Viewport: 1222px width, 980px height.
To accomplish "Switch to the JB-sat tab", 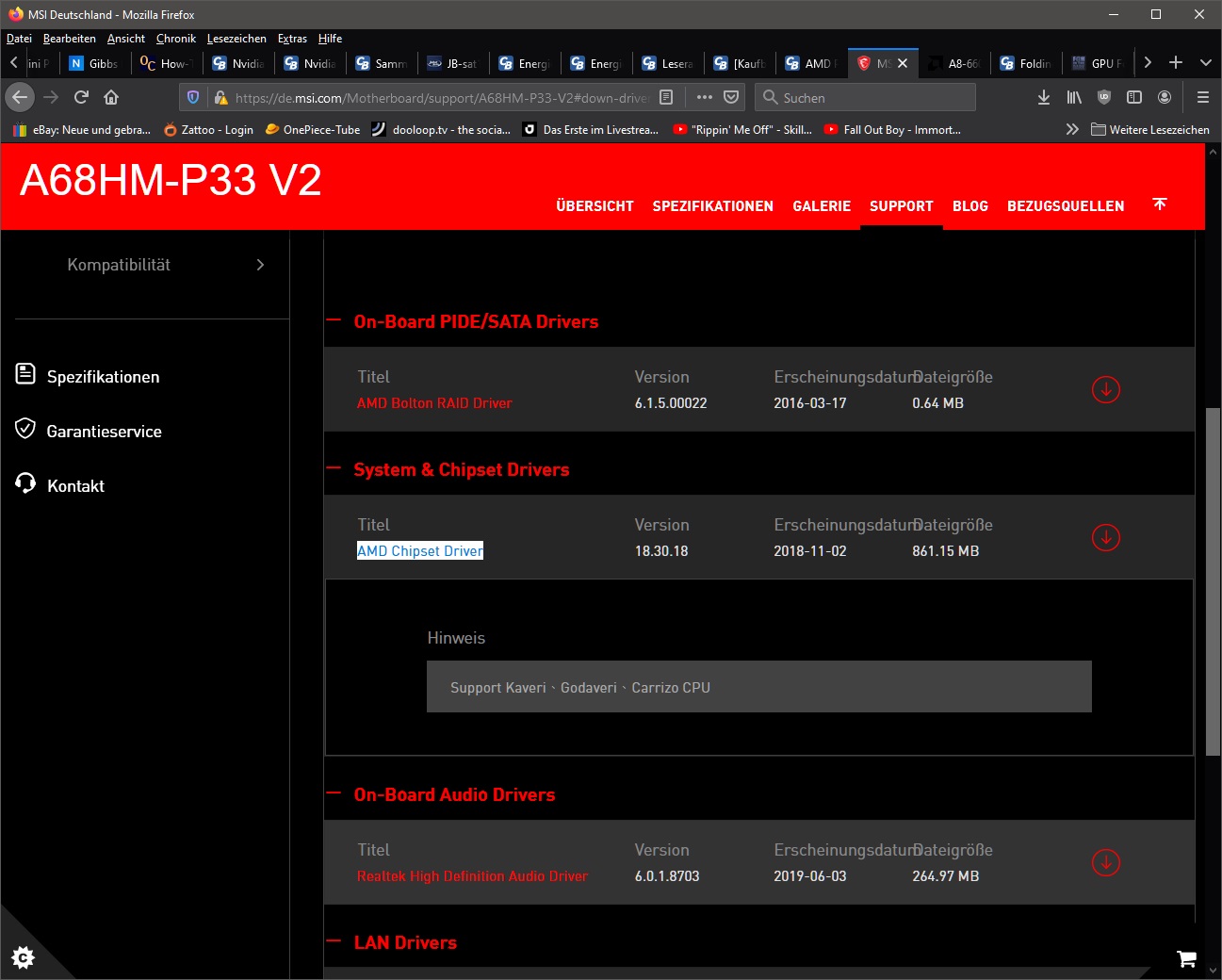I will [453, 63].
